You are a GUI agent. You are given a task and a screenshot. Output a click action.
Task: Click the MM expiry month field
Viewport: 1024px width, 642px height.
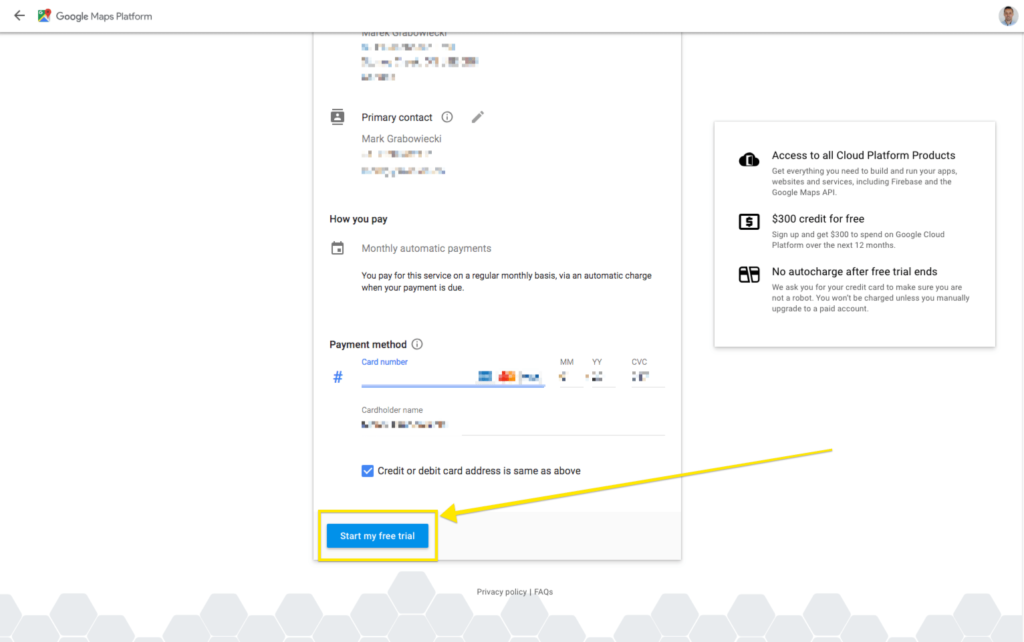(x=569, y=377)
